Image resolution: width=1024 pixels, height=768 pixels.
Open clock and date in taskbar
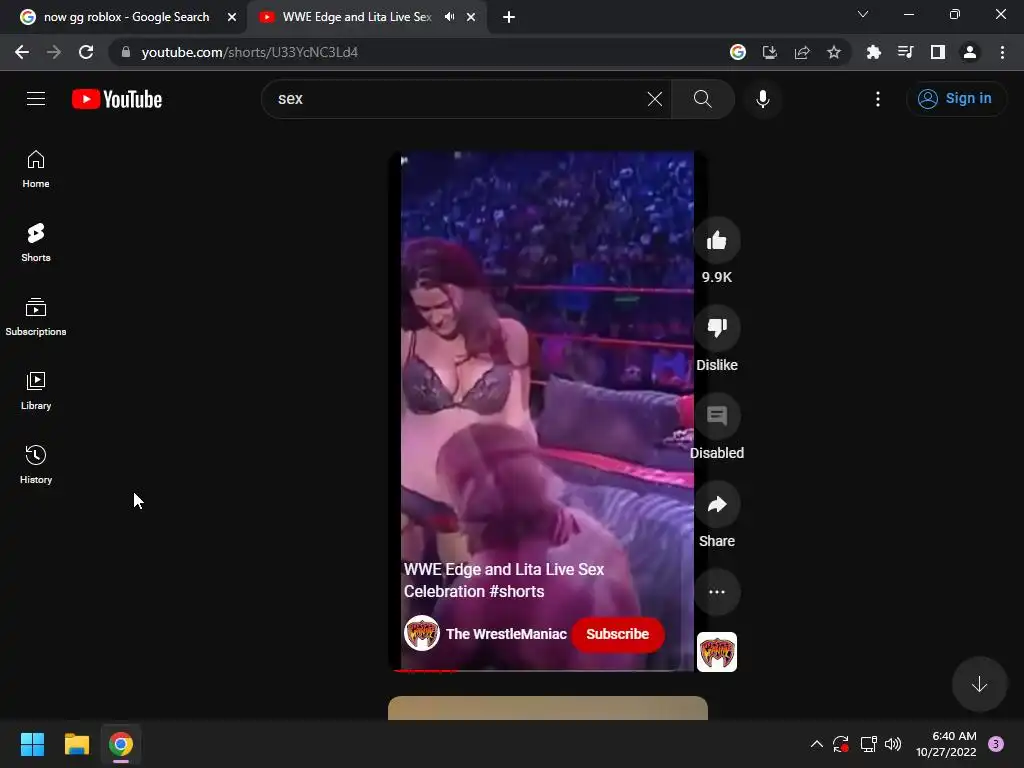tap(946, 744)
